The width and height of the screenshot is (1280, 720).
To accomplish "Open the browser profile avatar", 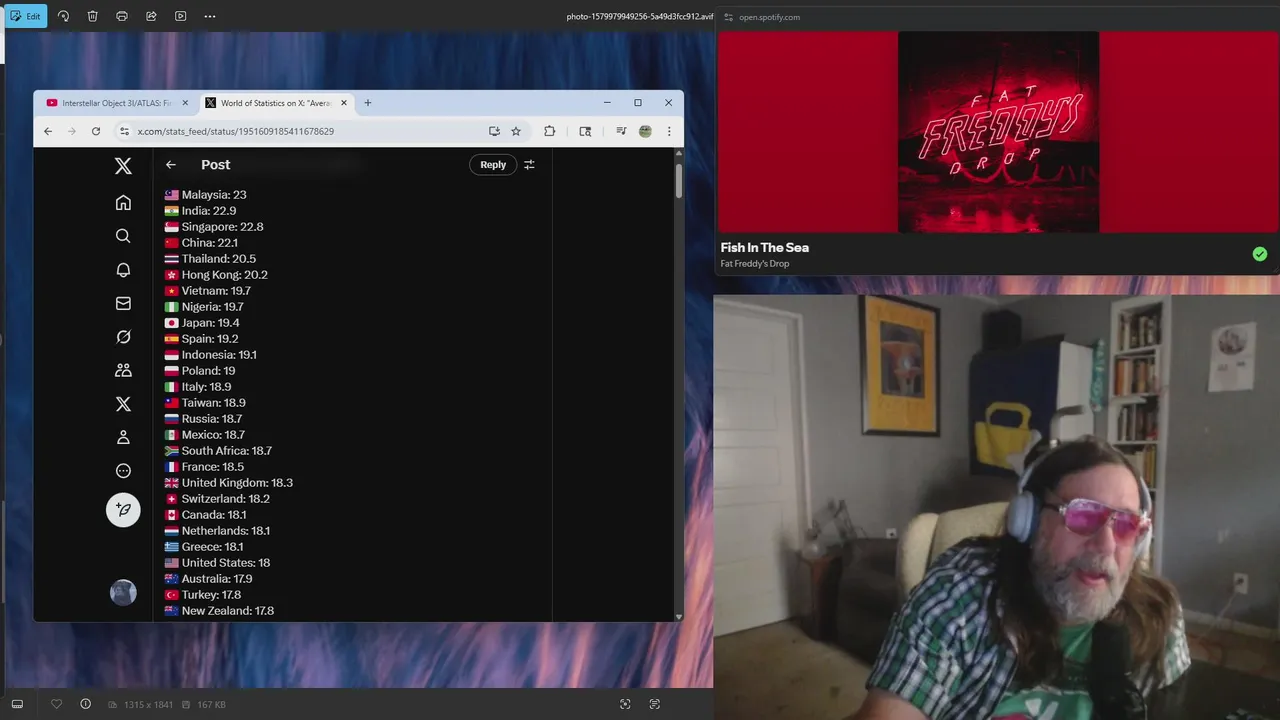I will [645, 131].
